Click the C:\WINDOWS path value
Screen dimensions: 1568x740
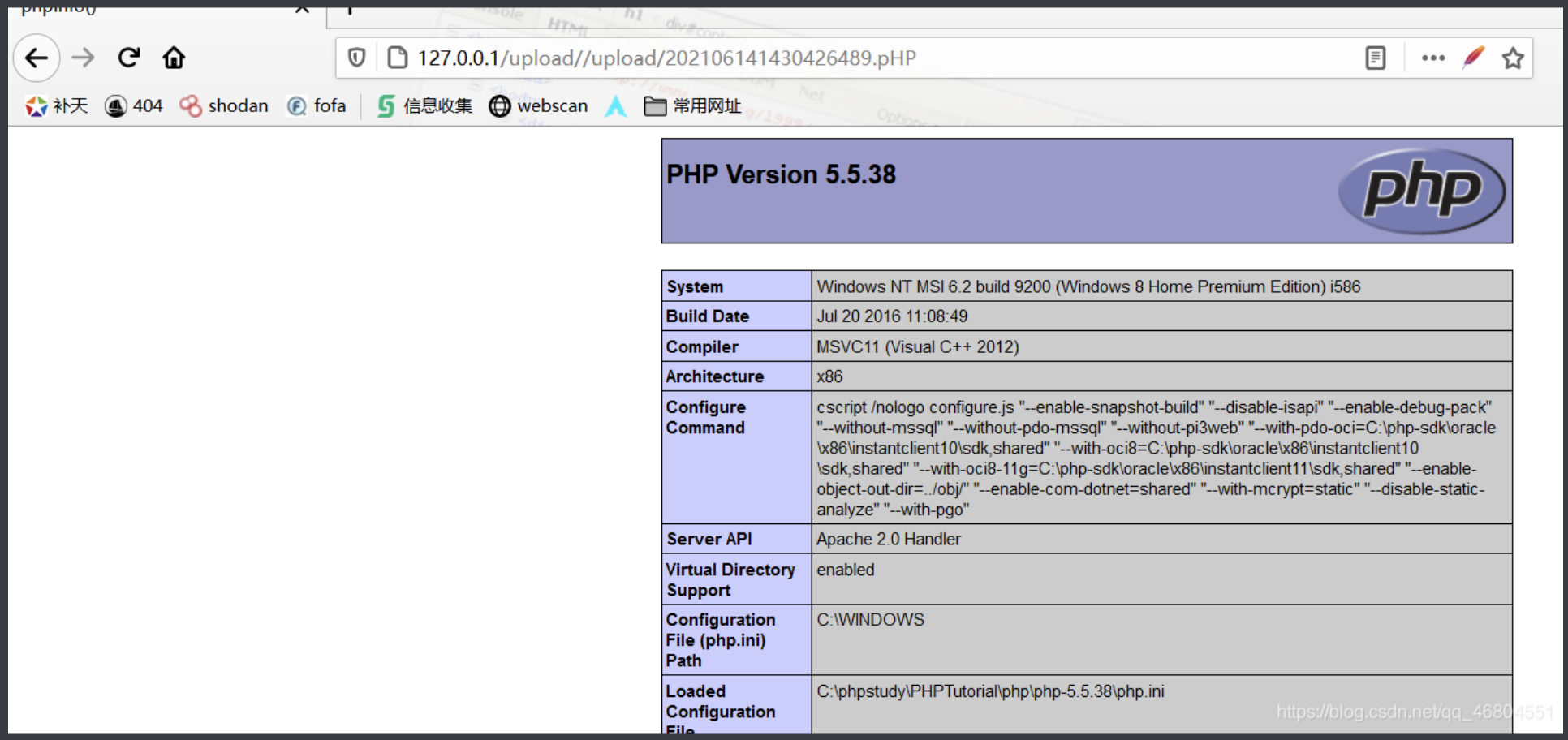tap(870, 620)
